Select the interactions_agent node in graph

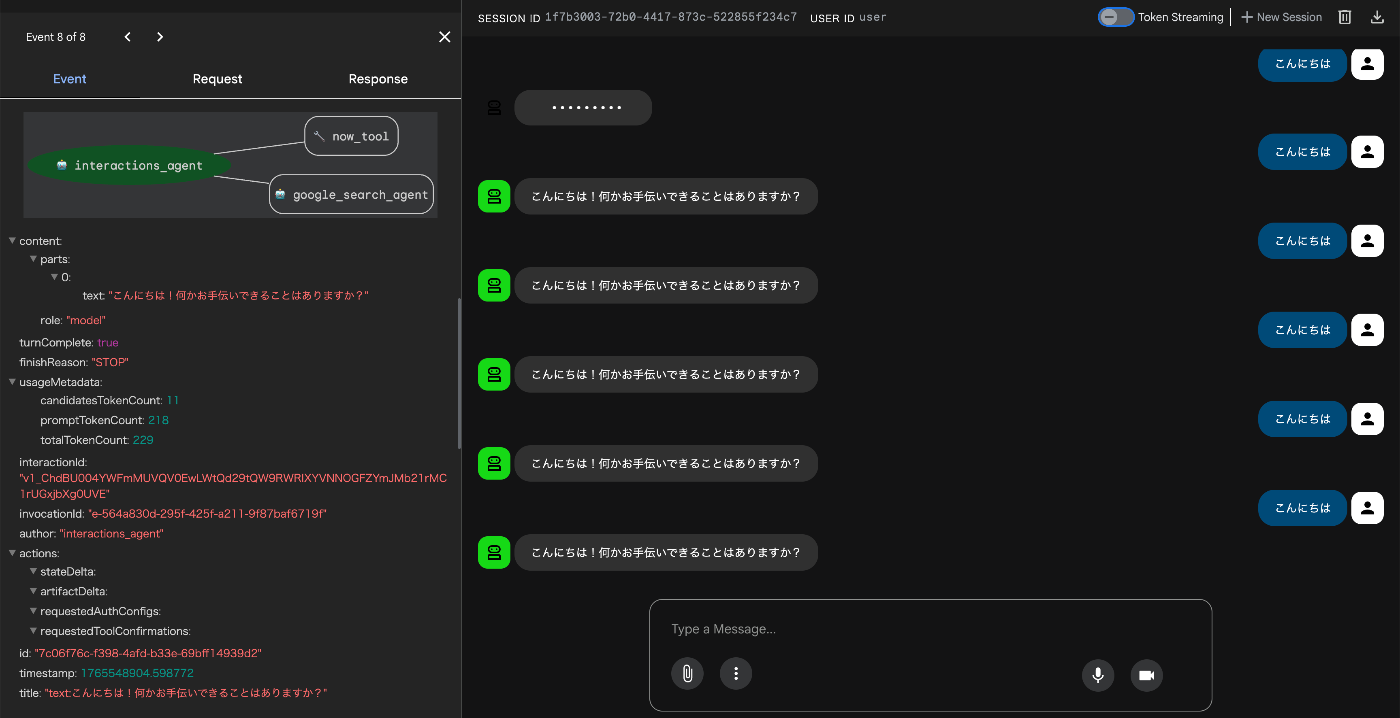[x=129, y=165]
